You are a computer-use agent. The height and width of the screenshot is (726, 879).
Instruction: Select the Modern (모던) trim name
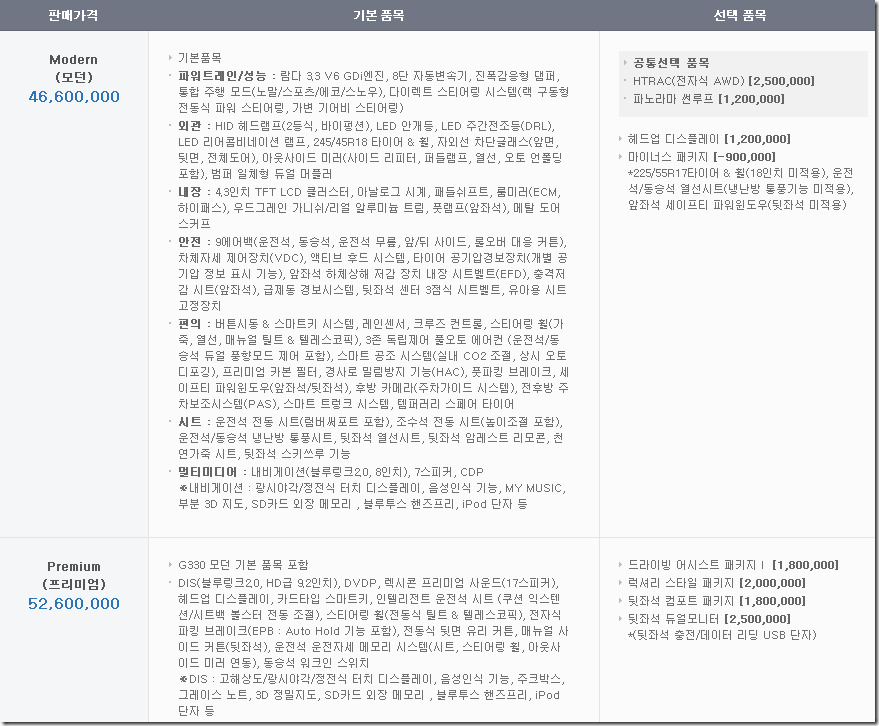74,66
